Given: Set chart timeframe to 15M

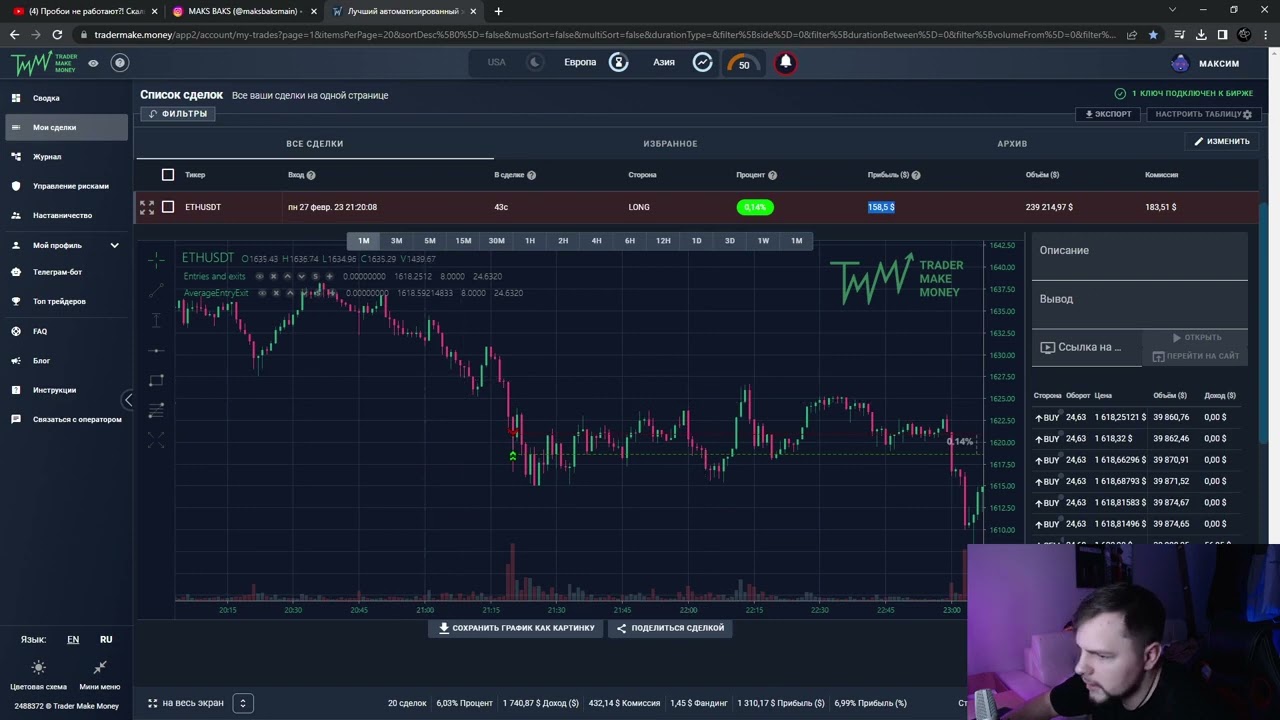Looking at the screenshot, I should 463,241.
